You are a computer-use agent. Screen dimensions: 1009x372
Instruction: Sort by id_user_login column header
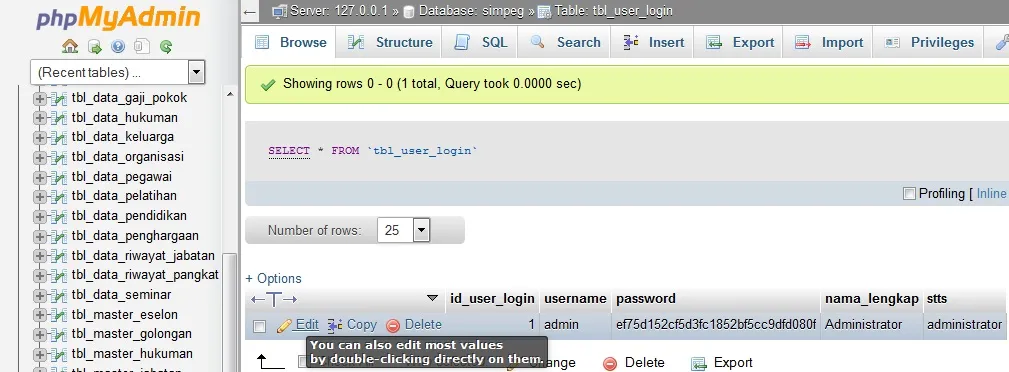pos(492,299)
